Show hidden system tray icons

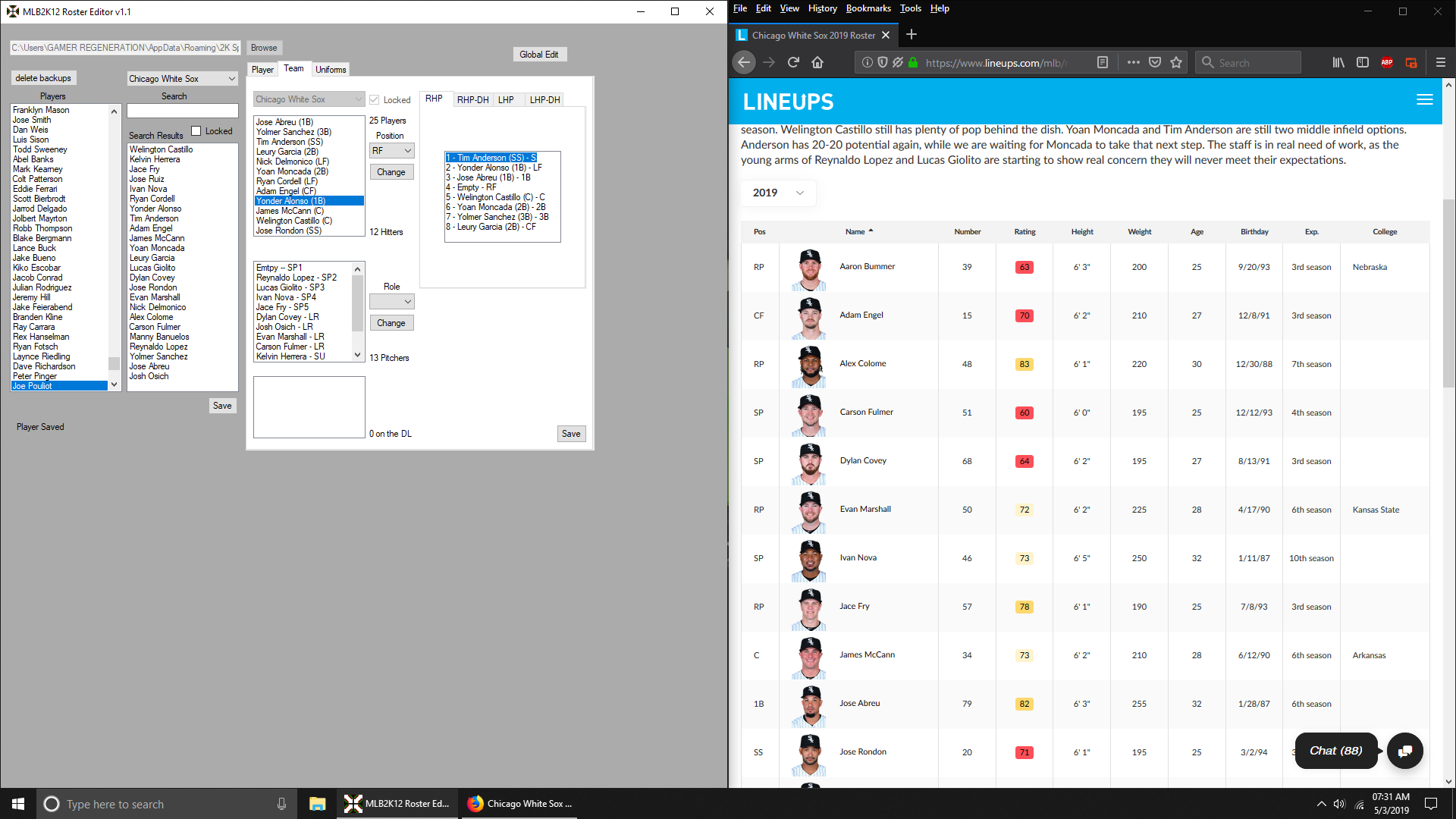click(x=1321, y=804)
